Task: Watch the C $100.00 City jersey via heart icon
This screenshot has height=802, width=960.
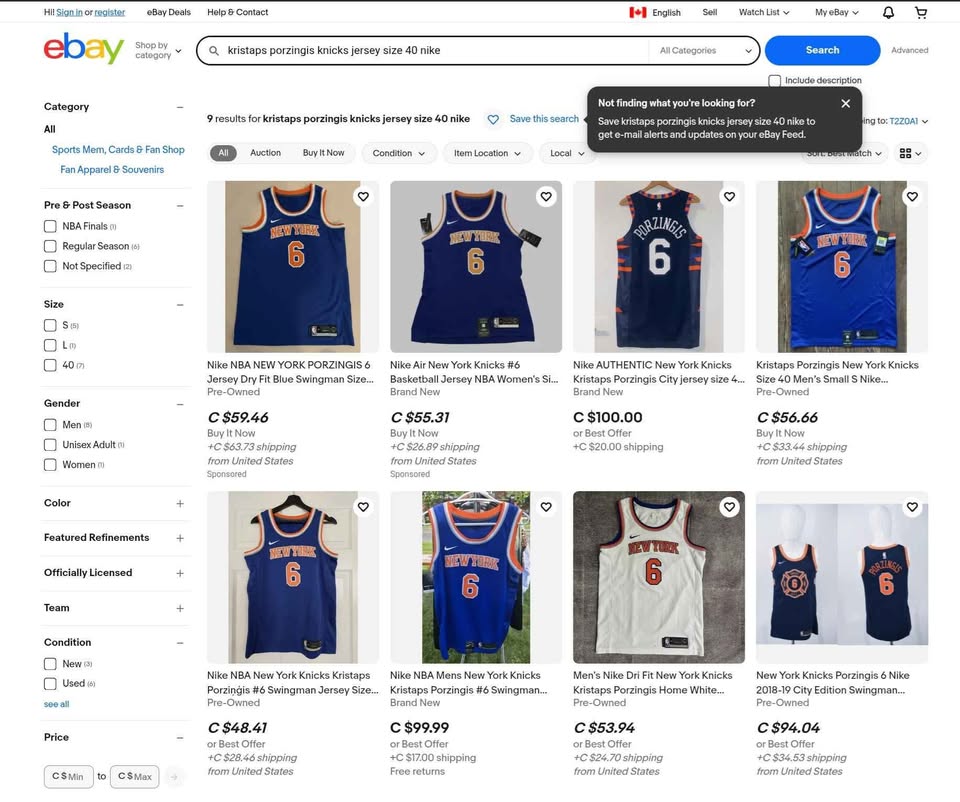Action: [729, 197]
